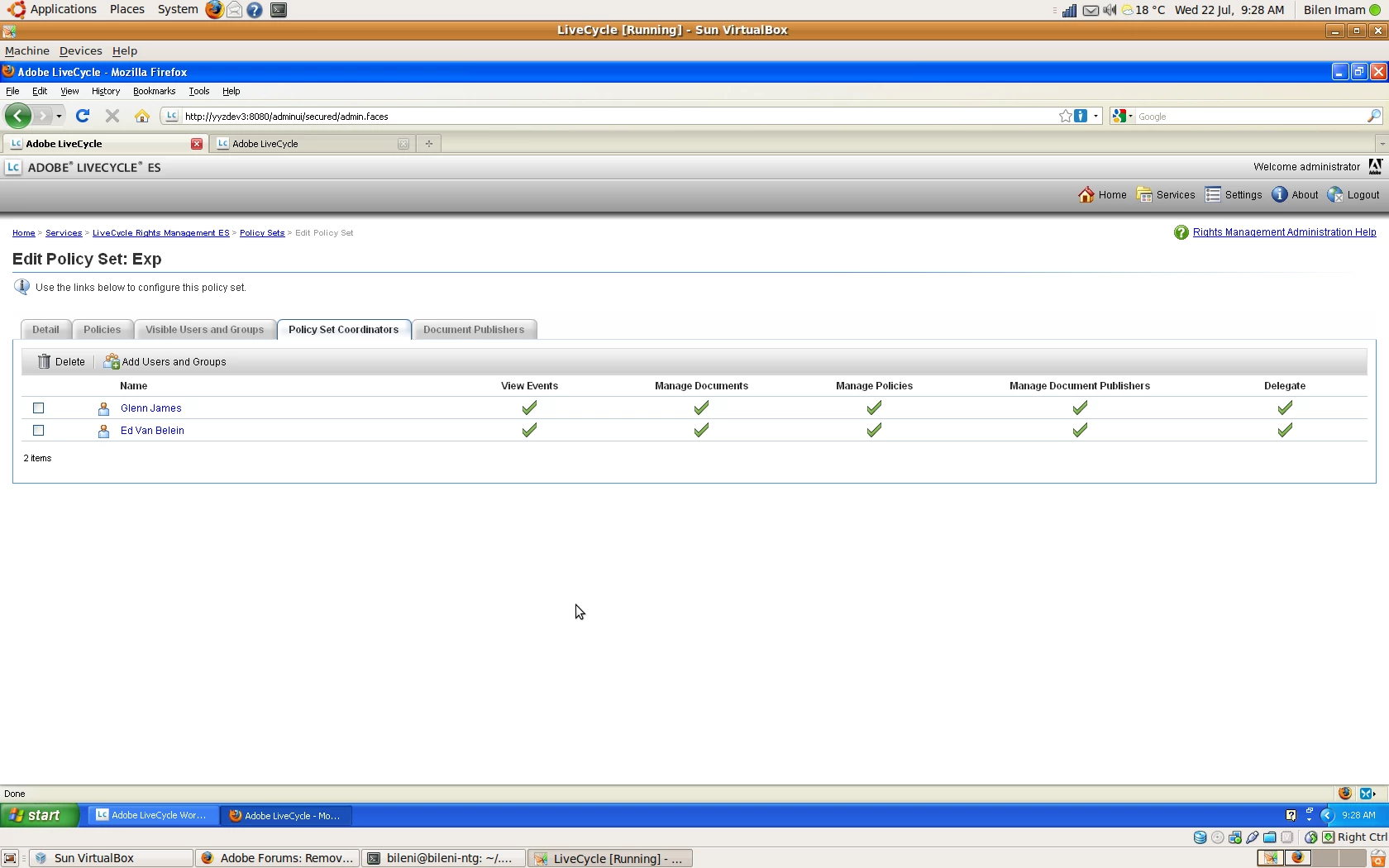Click the Delete trash can icon
Viewport: 1389px width, 868px height.
45,361
